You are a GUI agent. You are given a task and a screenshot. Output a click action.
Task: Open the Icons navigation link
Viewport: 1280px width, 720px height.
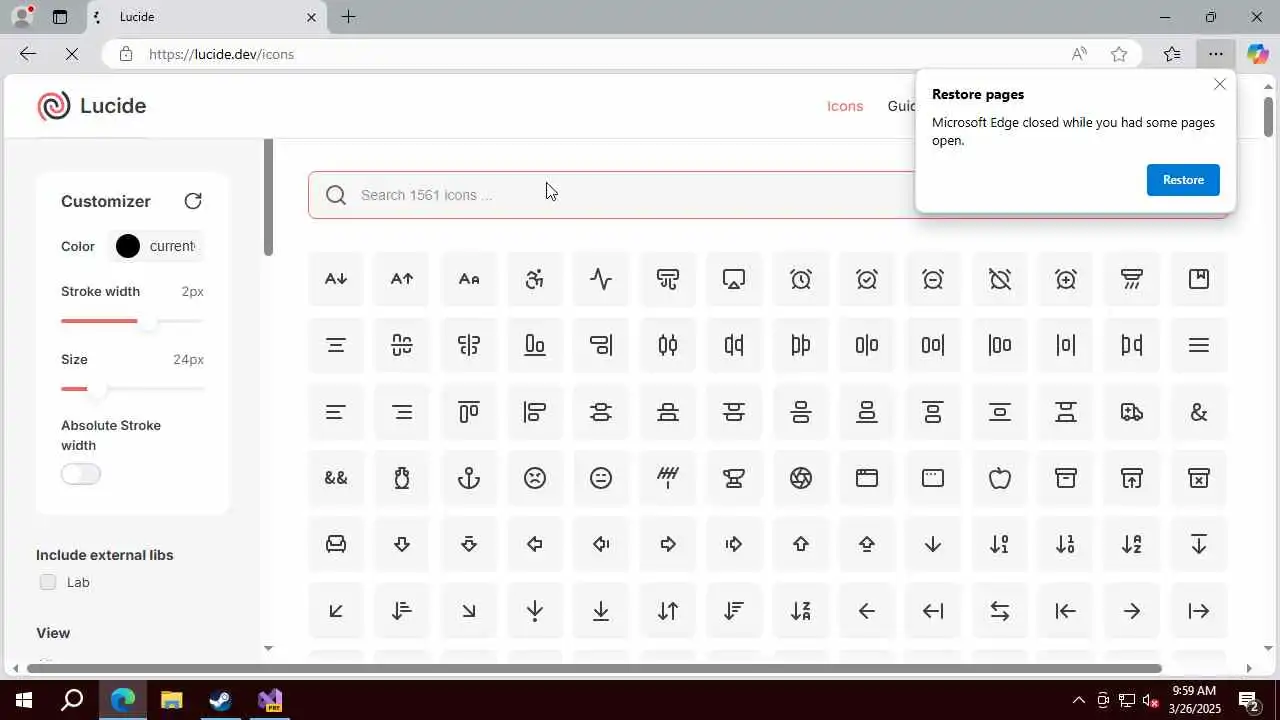point(845,106)
